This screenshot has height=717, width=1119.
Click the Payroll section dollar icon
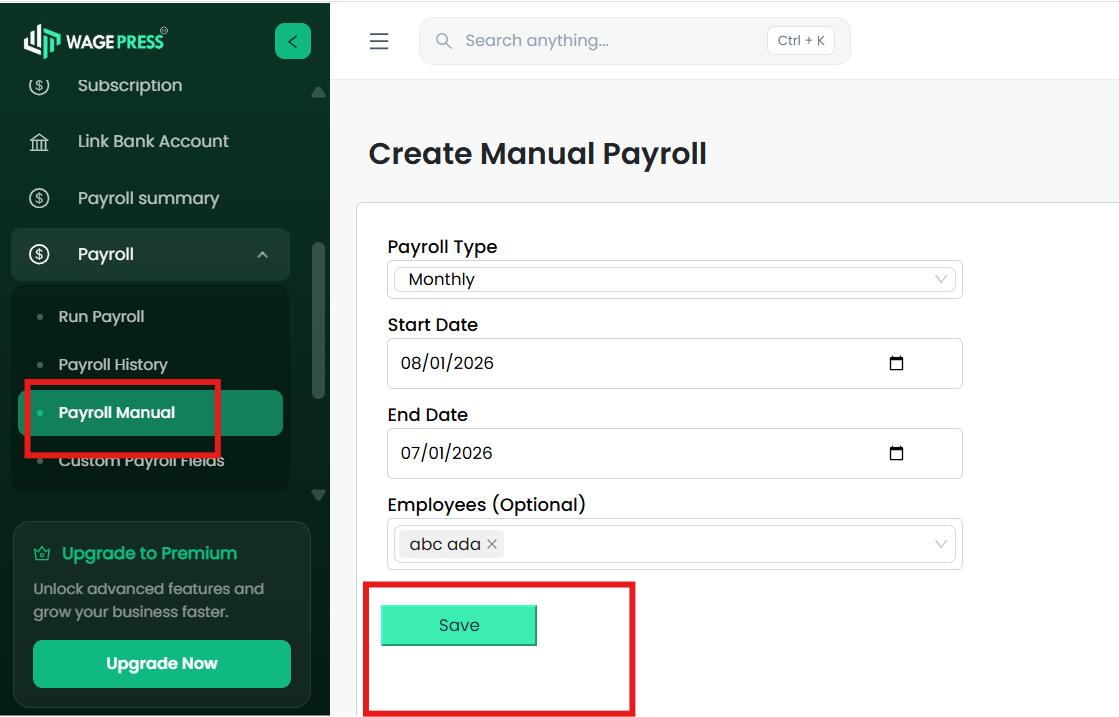pyautogui.click(x=39, y=254)
